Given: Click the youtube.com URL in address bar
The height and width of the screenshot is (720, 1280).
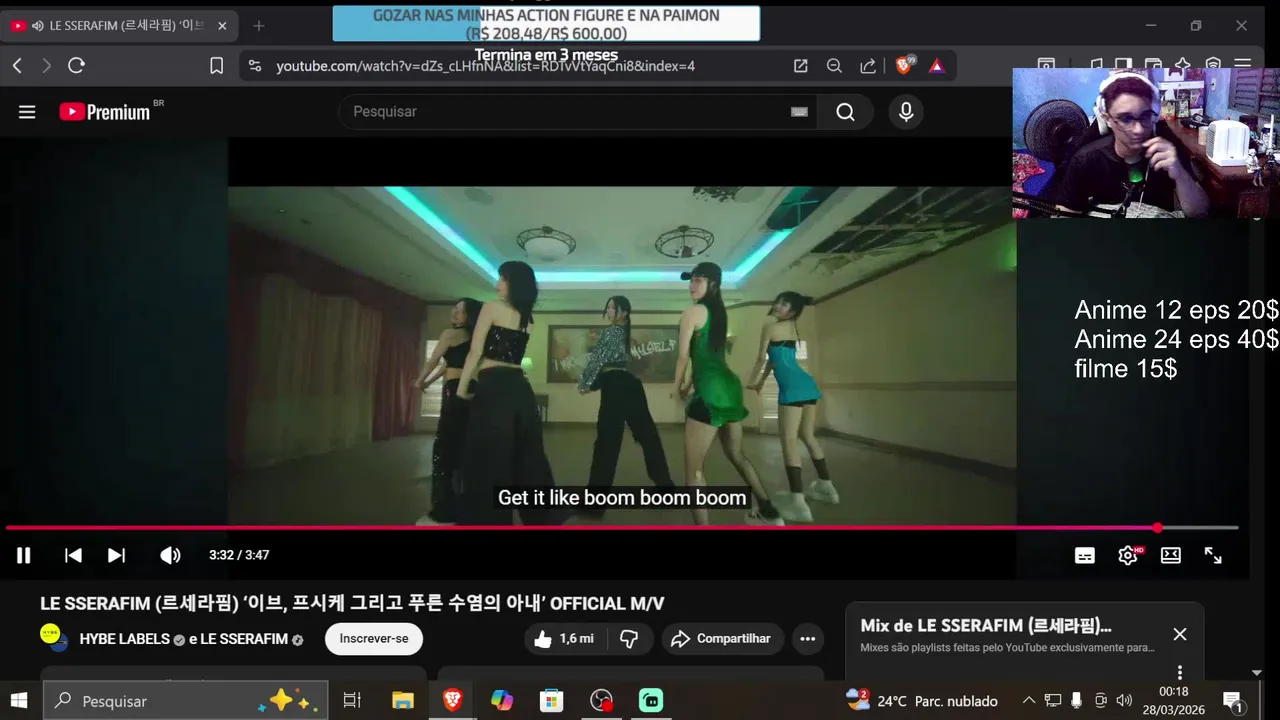Looking at the screenshot, I should tap(485, 66).
